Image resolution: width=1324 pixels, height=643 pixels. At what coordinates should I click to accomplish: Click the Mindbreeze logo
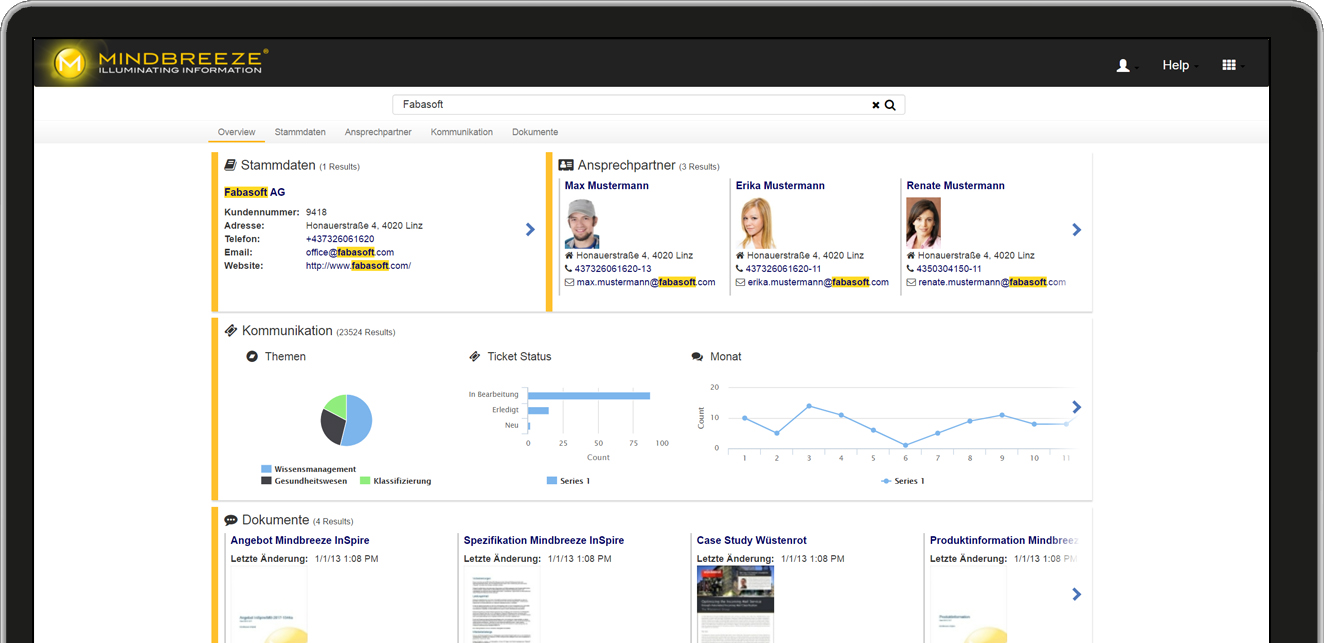coord(160,63)
